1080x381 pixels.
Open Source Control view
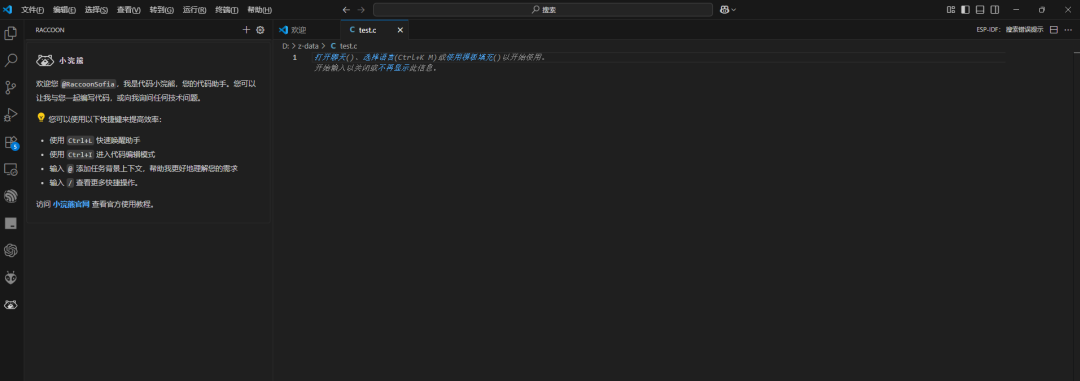(10, 87)
